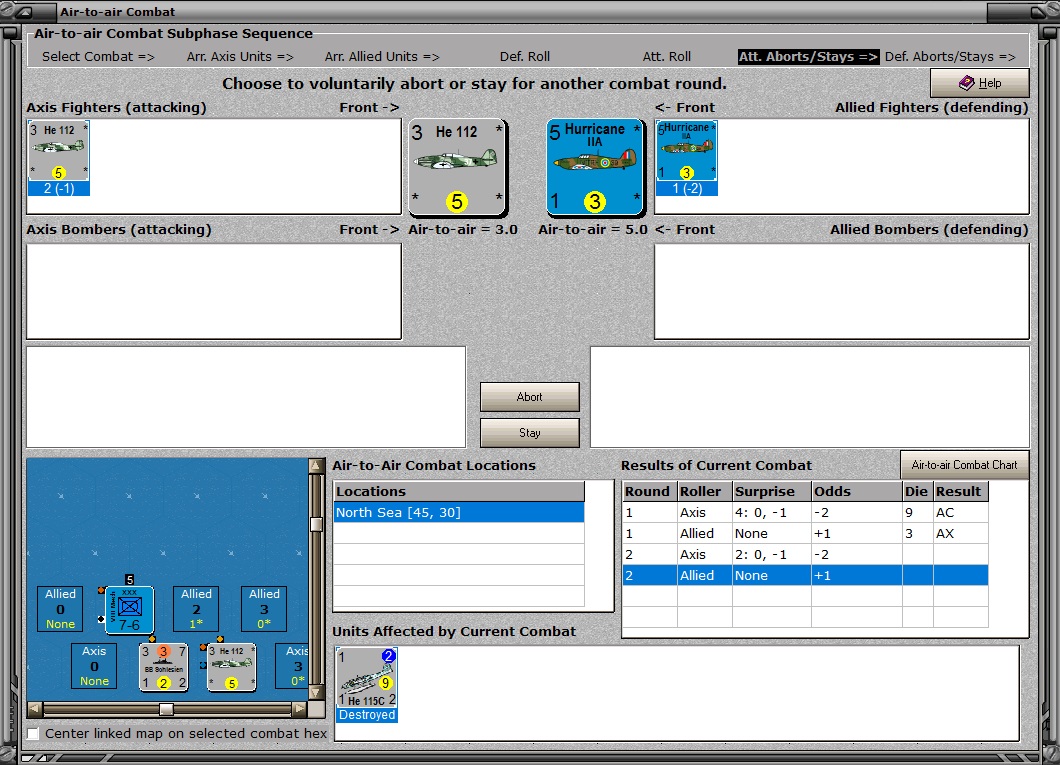Click the Odds column header
The height and width of the screenshot is (765, 1060).
click(856, 491)
